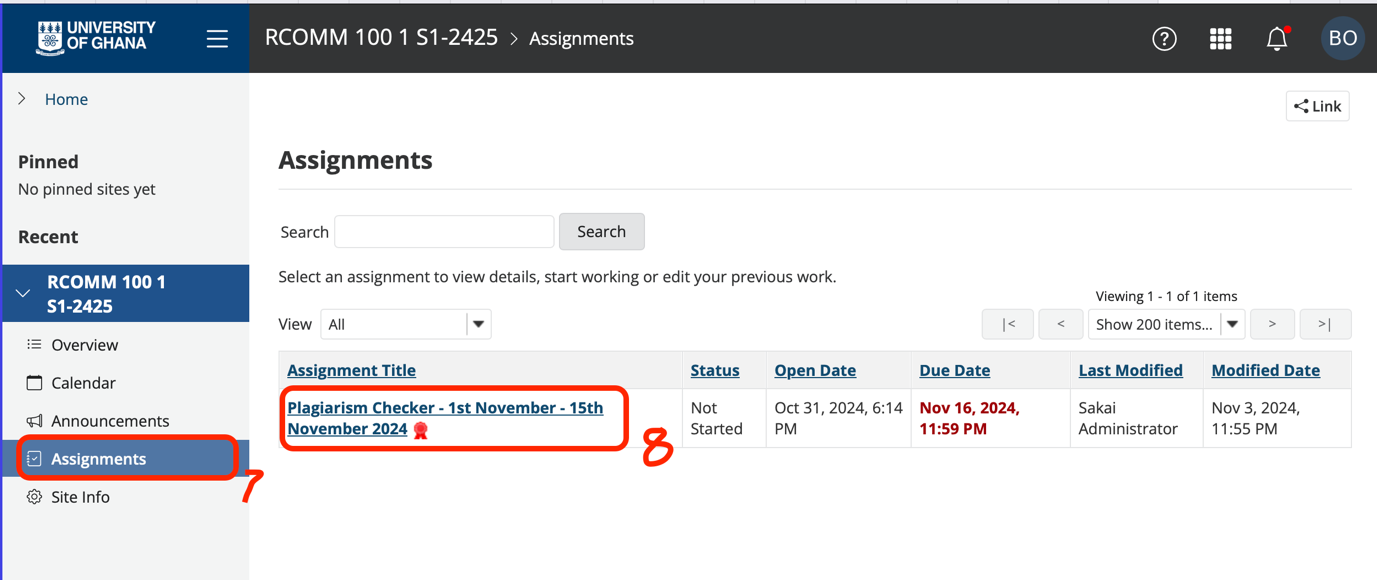
Task: Open the notifications bell
Action: pyautogui.click(x=1277, y=39)
